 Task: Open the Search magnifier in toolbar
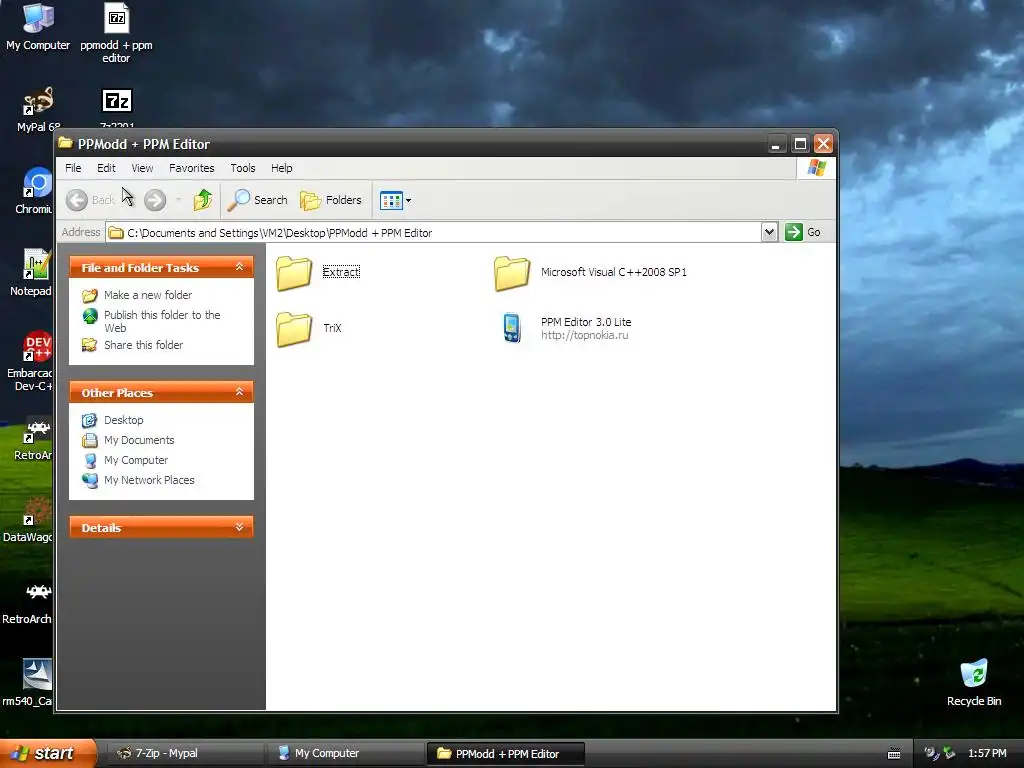click(x=238, y=200)
